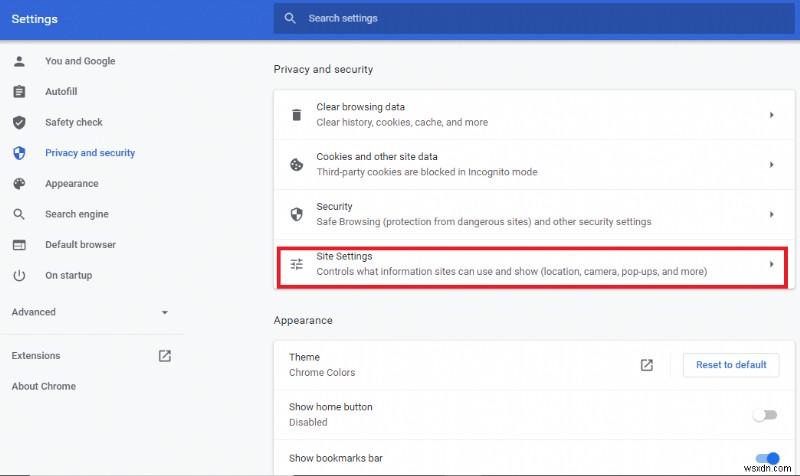Screen dimensions: 800x476
Task: Open Theme external link icon
Action: (x=647, y=365)
